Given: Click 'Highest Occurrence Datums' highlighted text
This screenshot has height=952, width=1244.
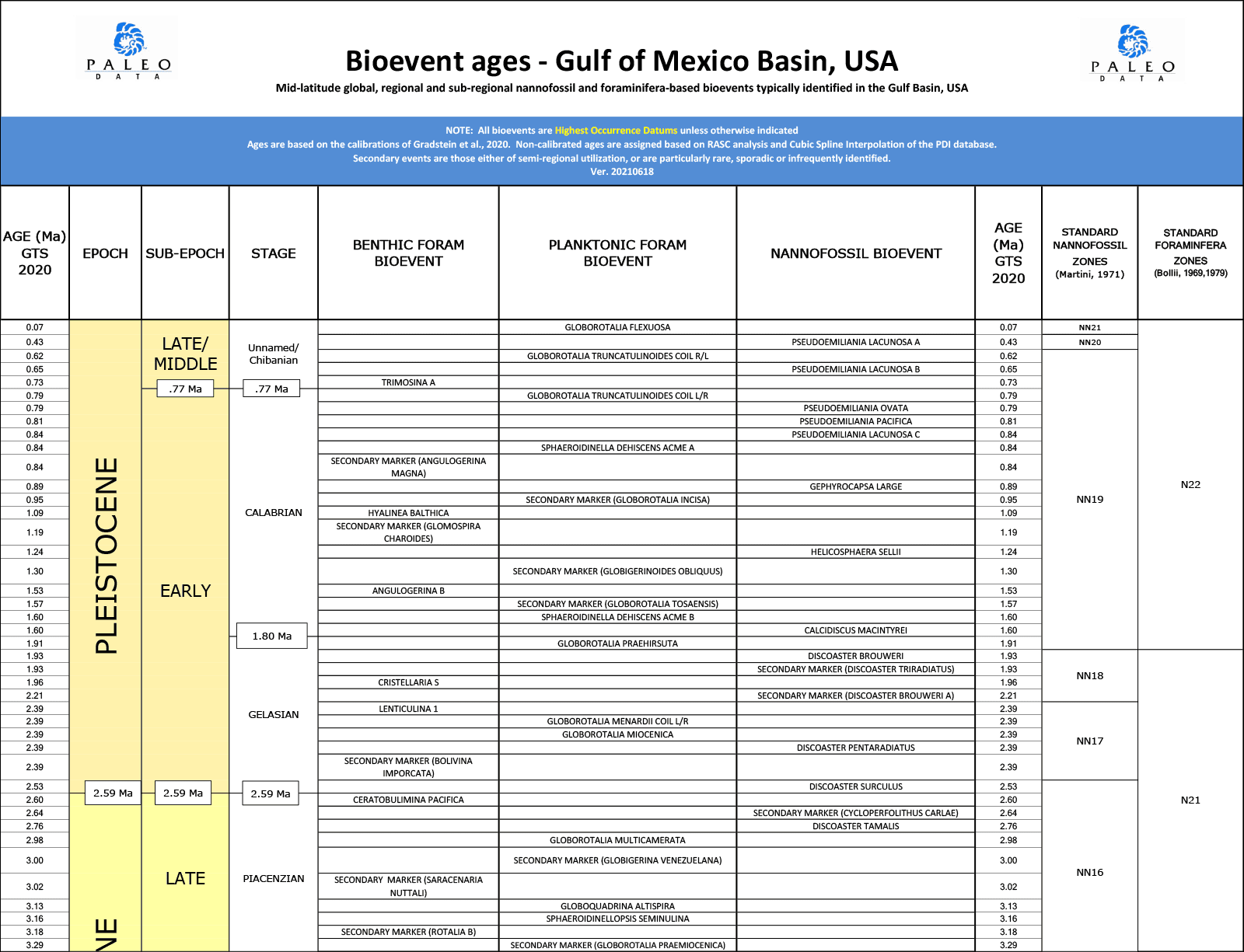Looking at the screenshot, I should [x=616, y=131].
